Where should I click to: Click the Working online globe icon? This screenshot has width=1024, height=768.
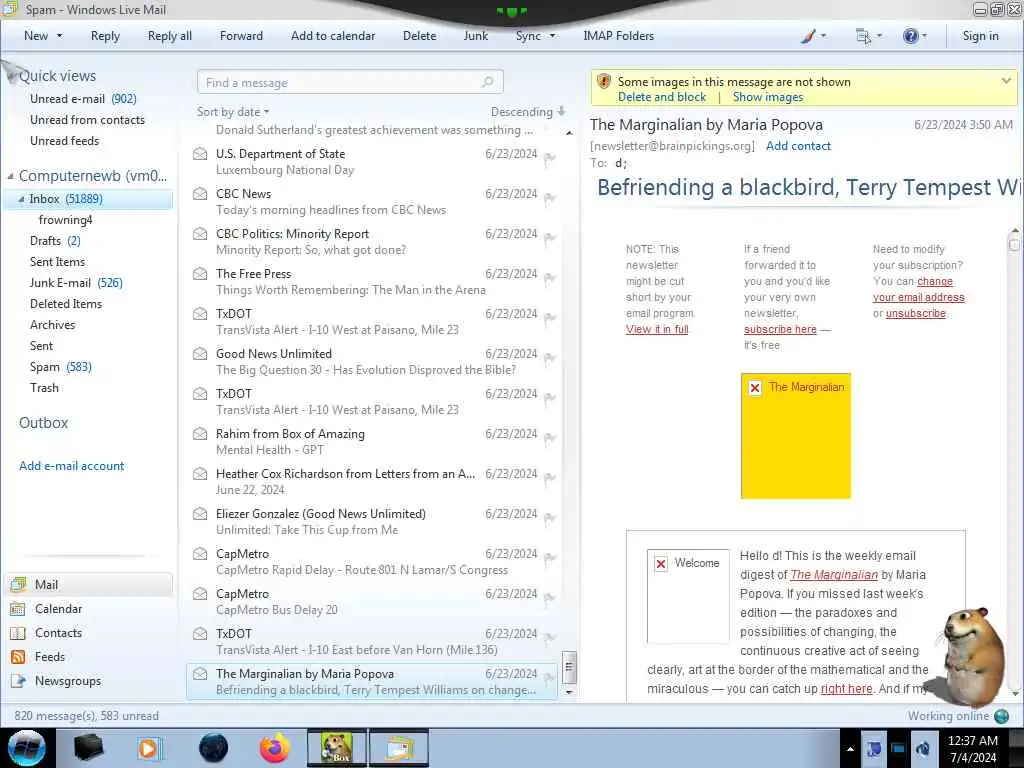(x=1001, y=716)
